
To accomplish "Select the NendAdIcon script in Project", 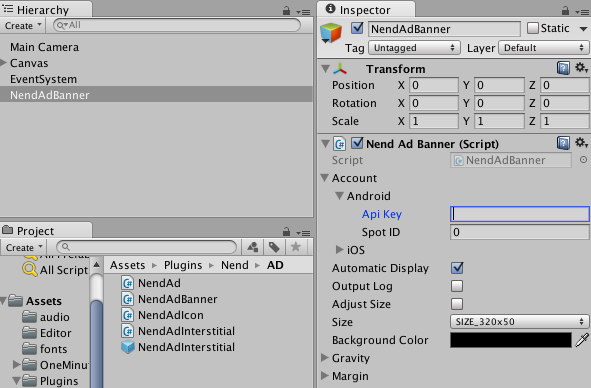I will point(170,315).
